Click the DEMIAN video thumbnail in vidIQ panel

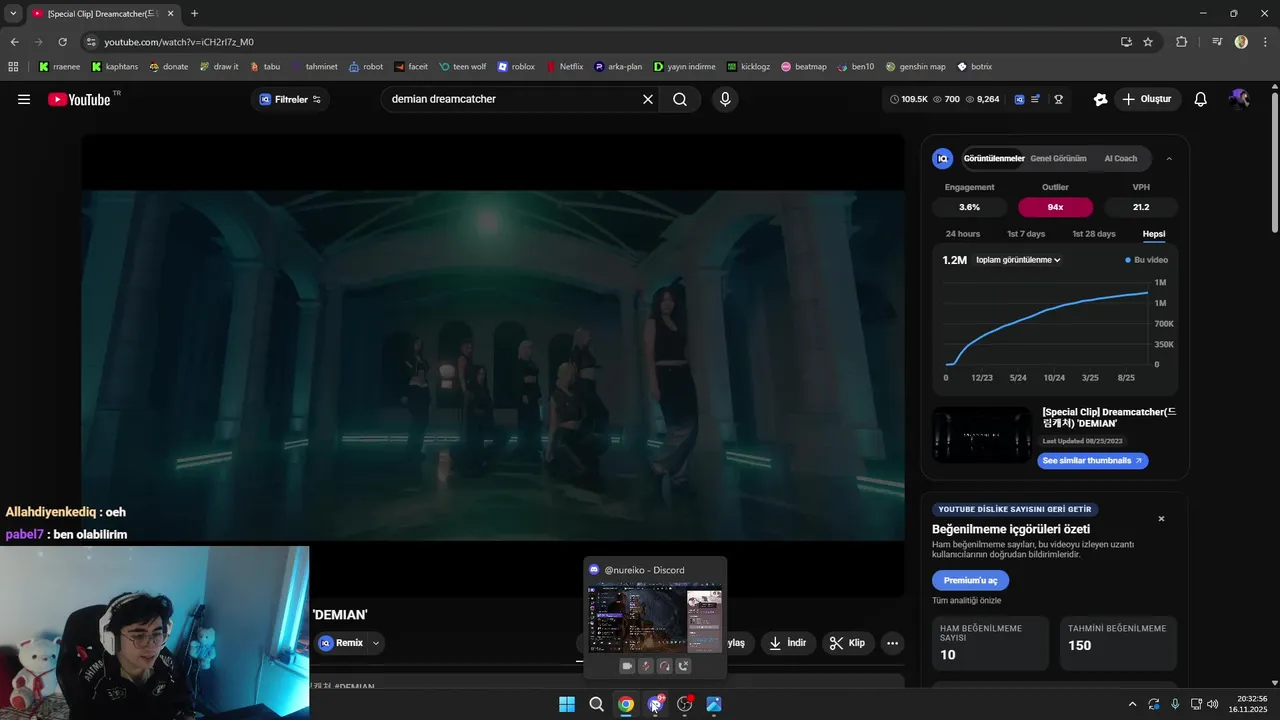point(982,436)
